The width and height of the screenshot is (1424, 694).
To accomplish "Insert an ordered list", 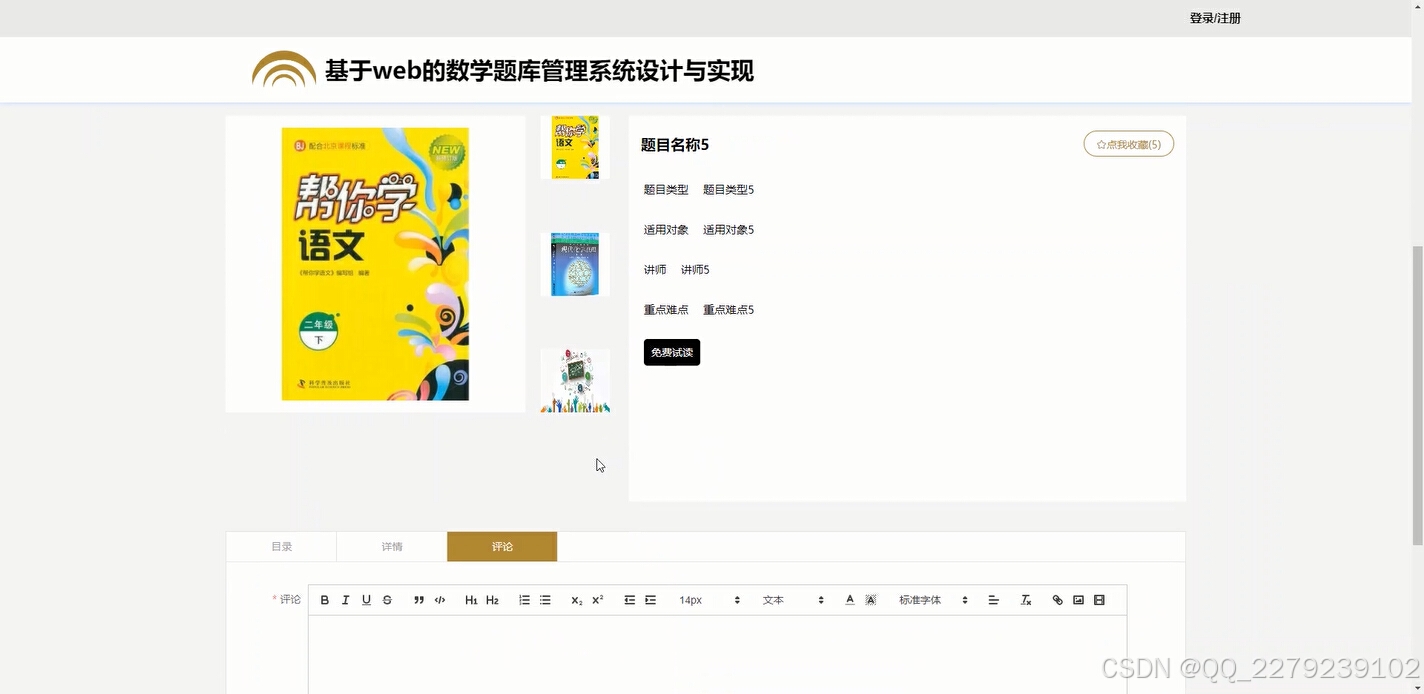I will point(523,599).
